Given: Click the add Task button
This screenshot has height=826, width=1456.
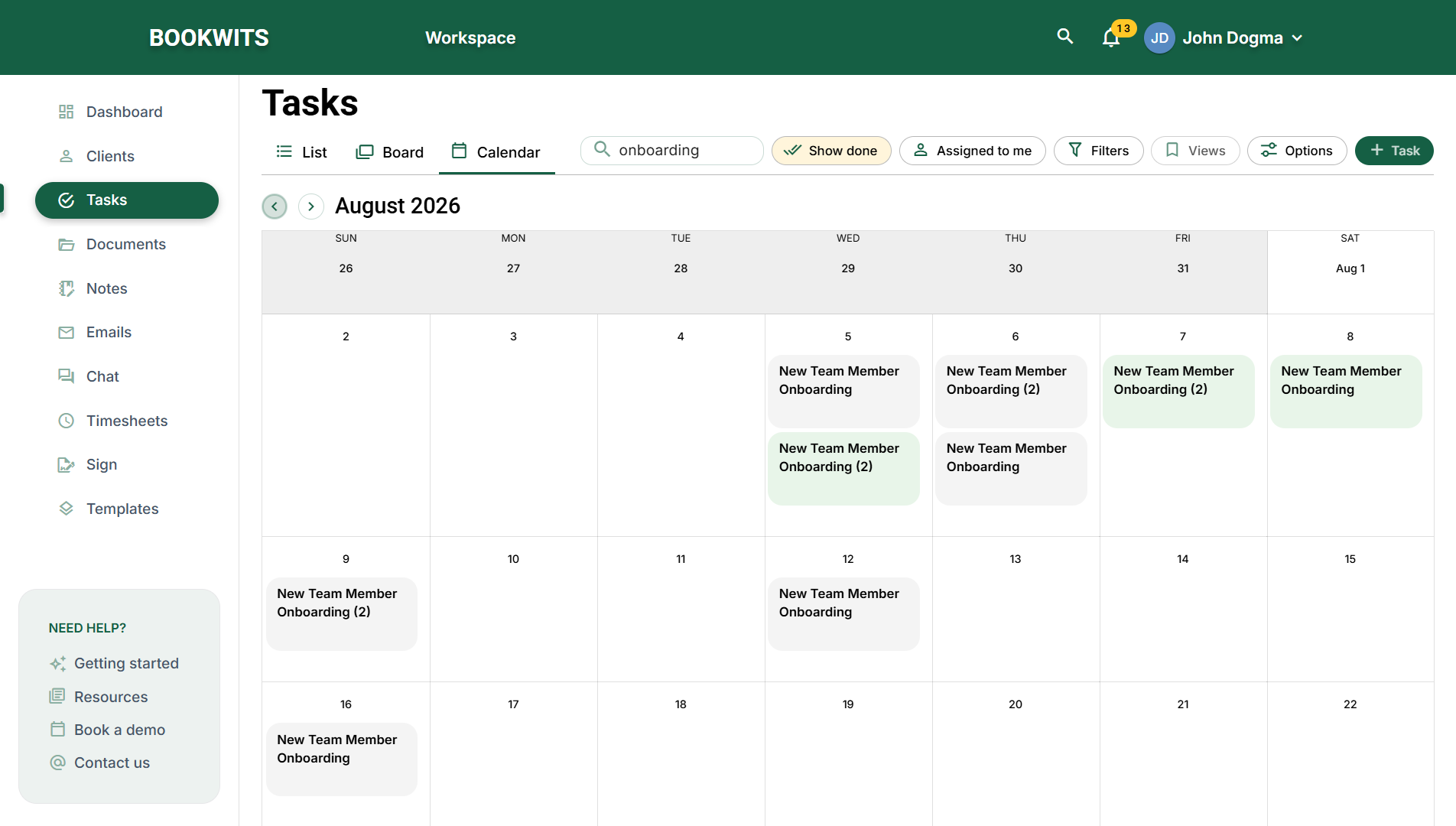Looking at the screenshot, I should click(1394, 151).
